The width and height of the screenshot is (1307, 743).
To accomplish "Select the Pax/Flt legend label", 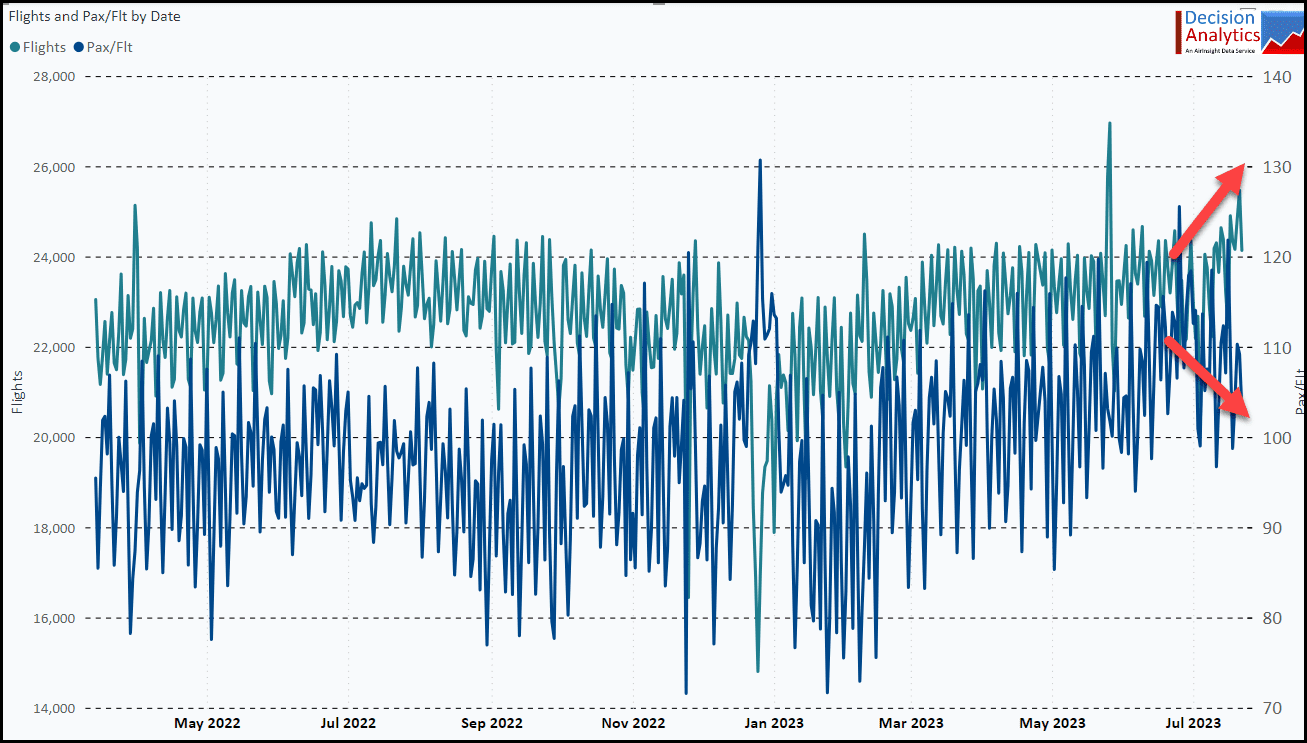I will (110, 47).
